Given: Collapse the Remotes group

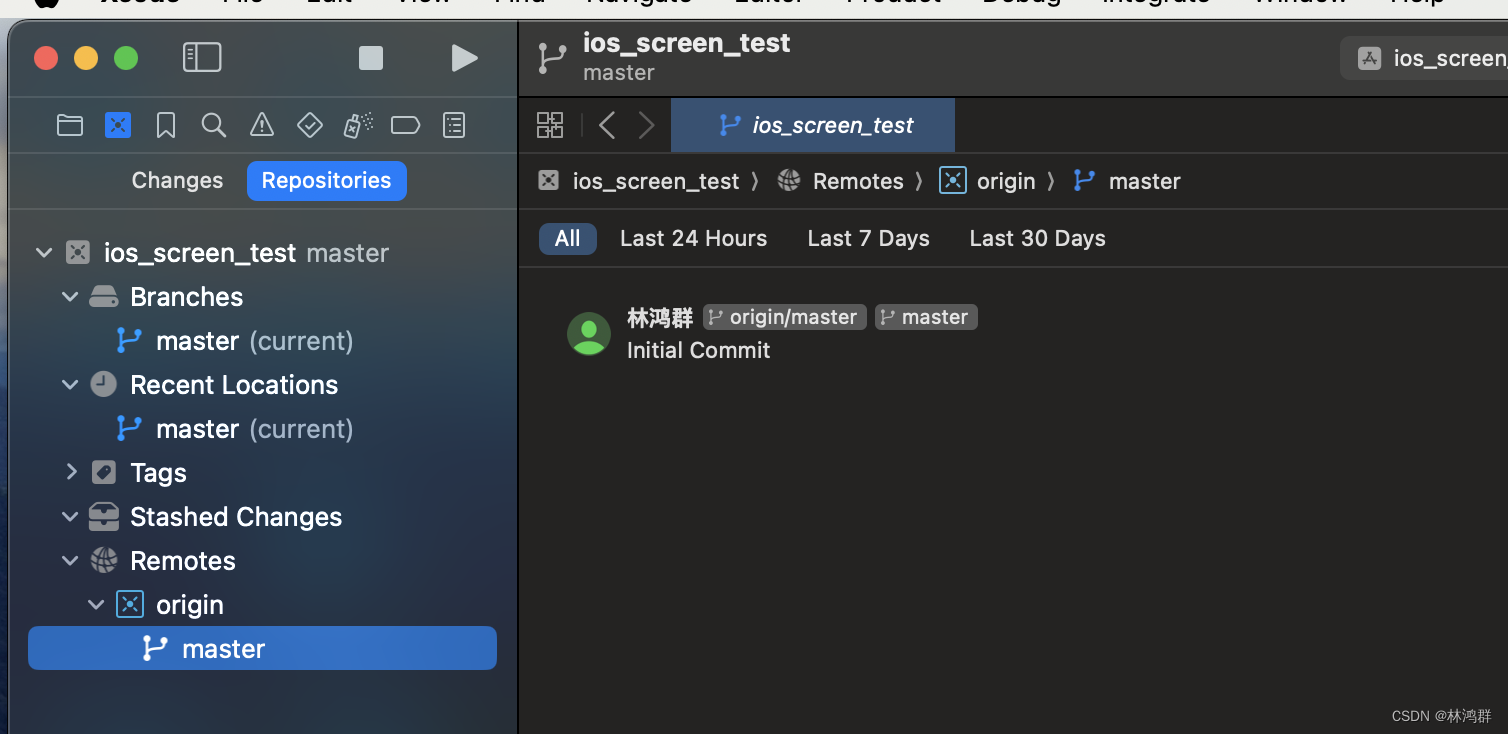Looking at the screenshot, I should [x=70, y=561].
